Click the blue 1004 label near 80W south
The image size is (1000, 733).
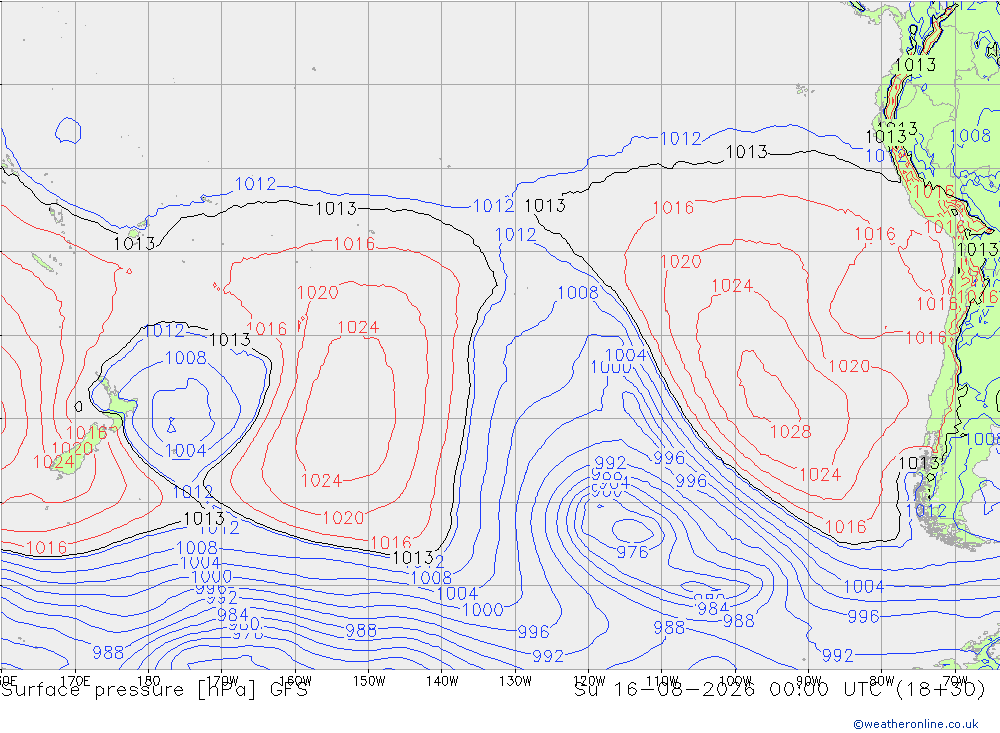pos(864,586)
